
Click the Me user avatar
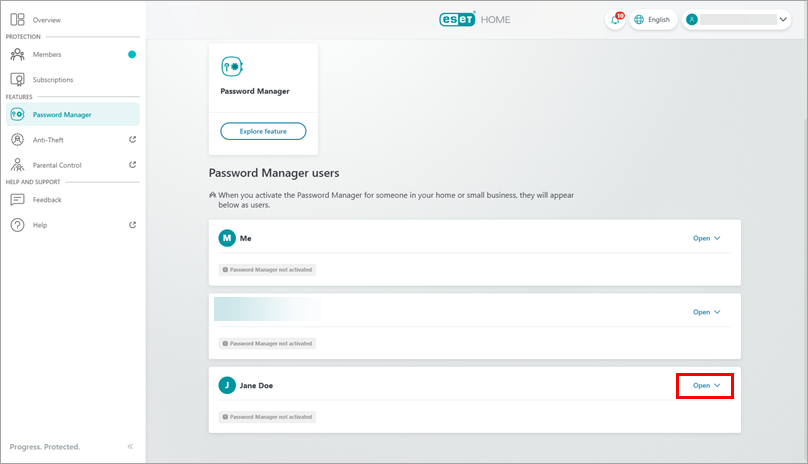(x=227, y=238)
